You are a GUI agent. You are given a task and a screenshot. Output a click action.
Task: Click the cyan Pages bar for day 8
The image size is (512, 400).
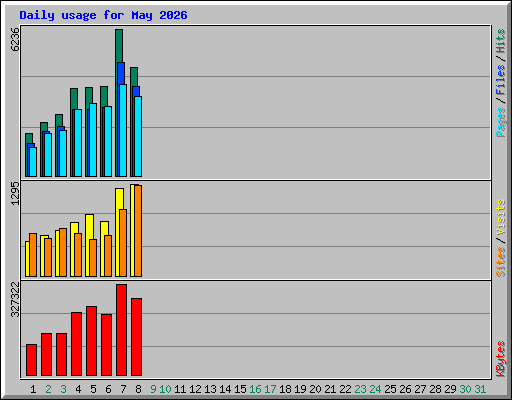pos(138,136)
